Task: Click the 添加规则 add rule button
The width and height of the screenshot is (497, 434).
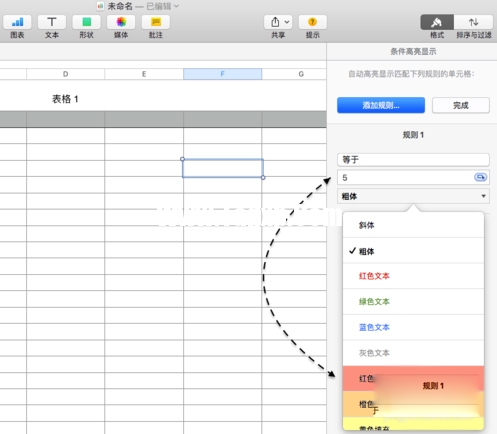Action: pyautogui.click(x=381, y=105)
